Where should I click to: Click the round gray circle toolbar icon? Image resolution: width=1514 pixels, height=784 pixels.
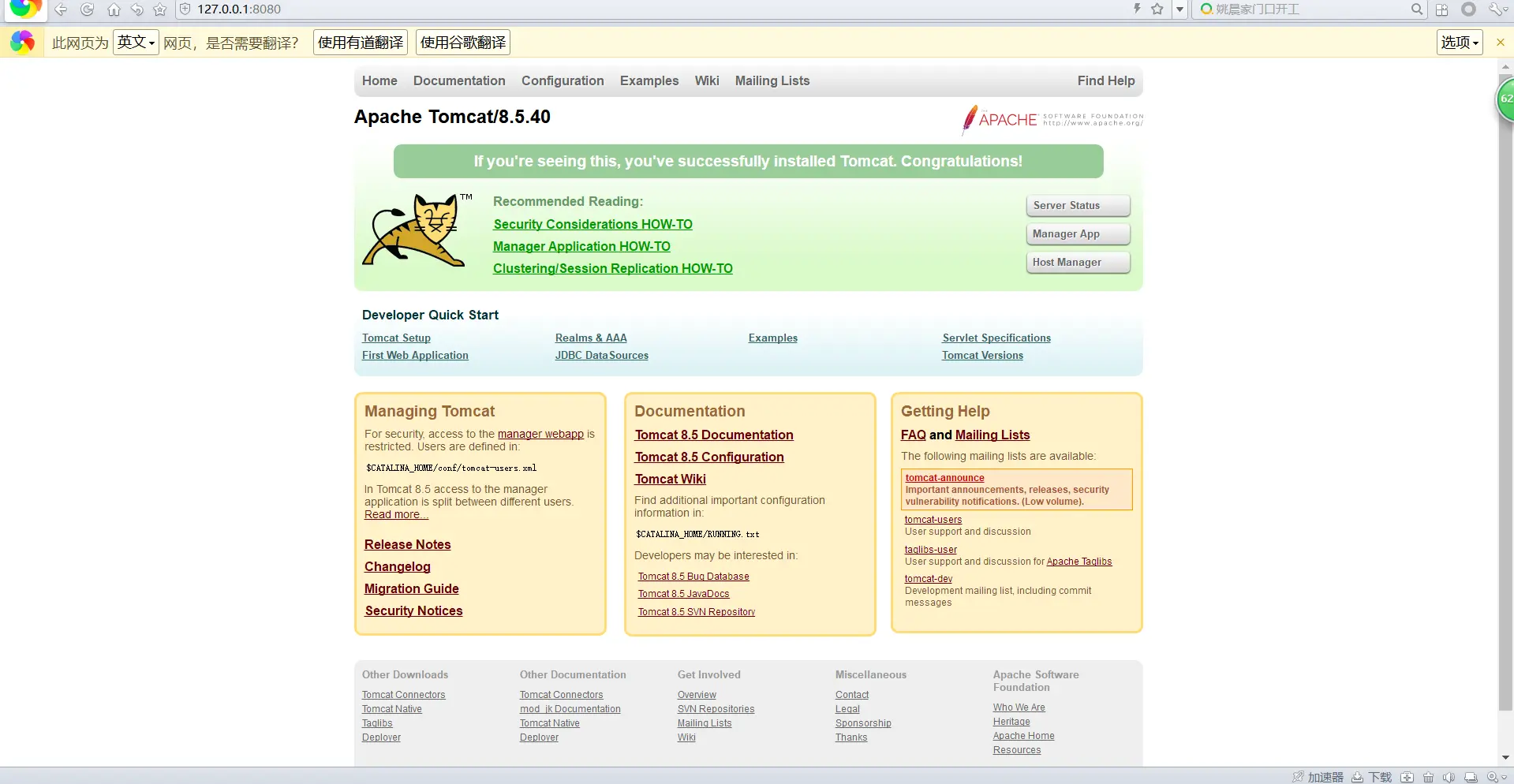1468,9
